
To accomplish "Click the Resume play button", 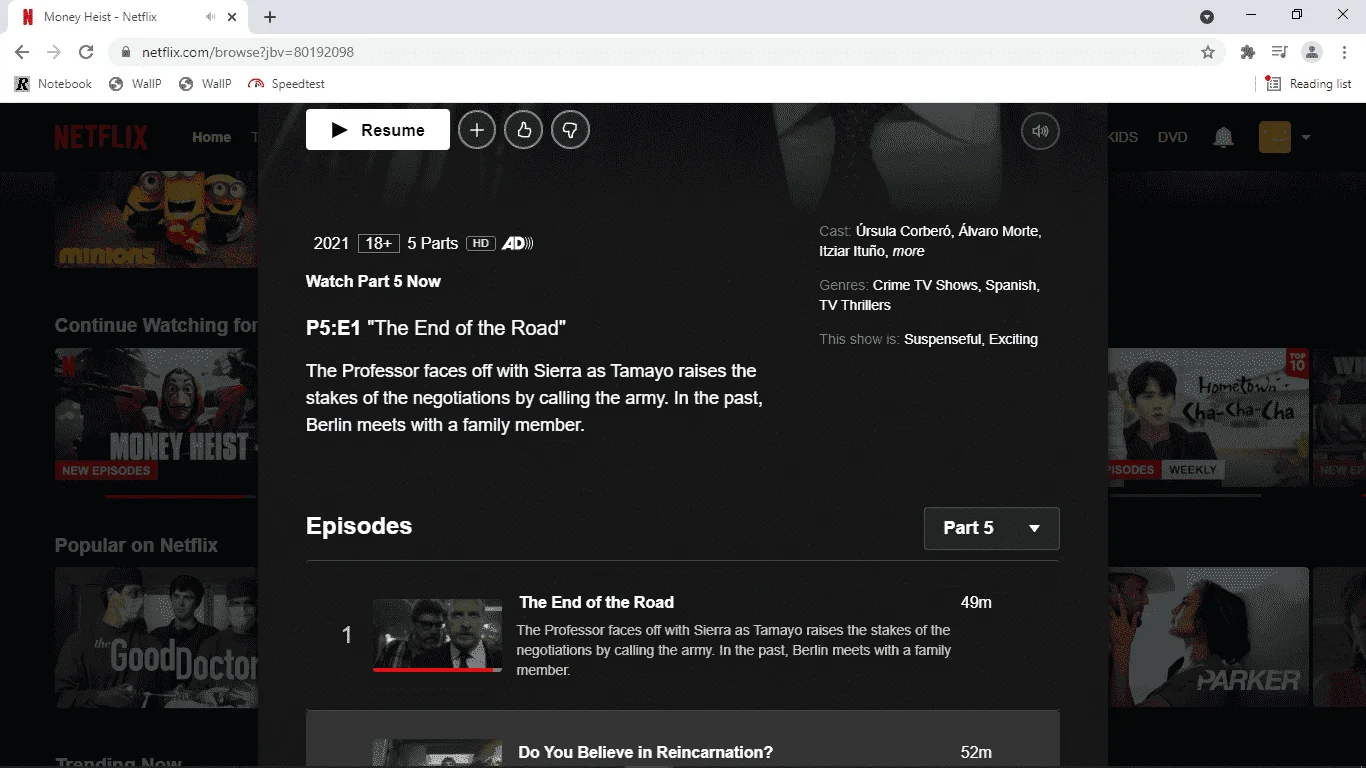I will [378, 130].
